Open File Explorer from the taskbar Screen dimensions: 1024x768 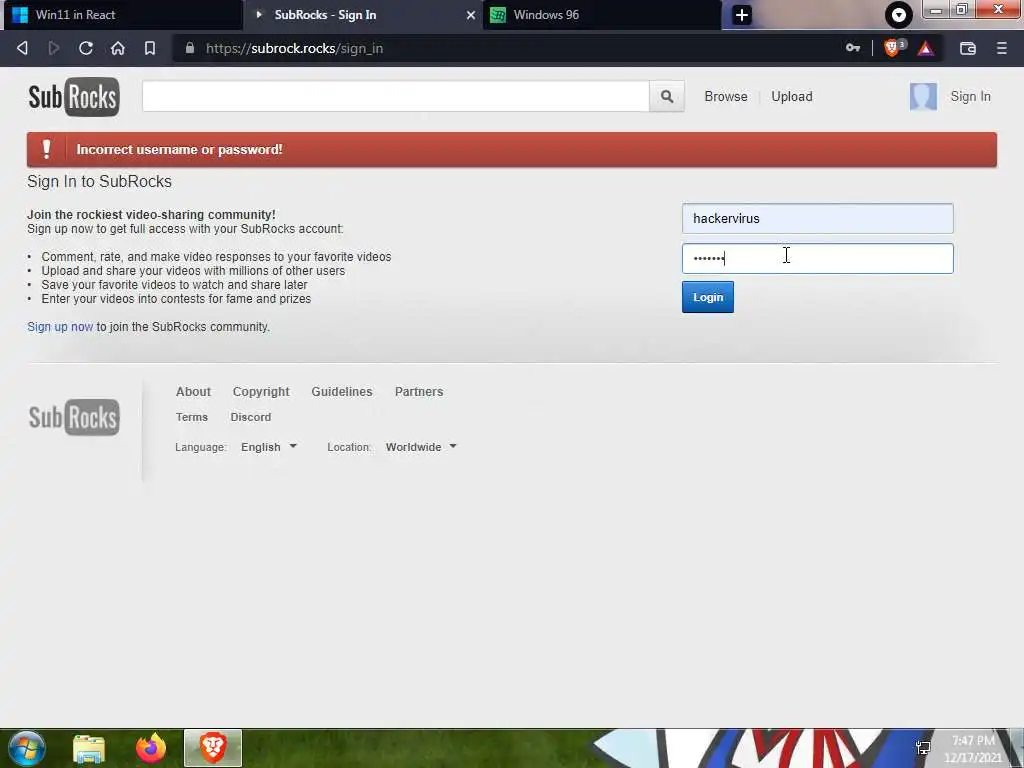tap(89, 748)
